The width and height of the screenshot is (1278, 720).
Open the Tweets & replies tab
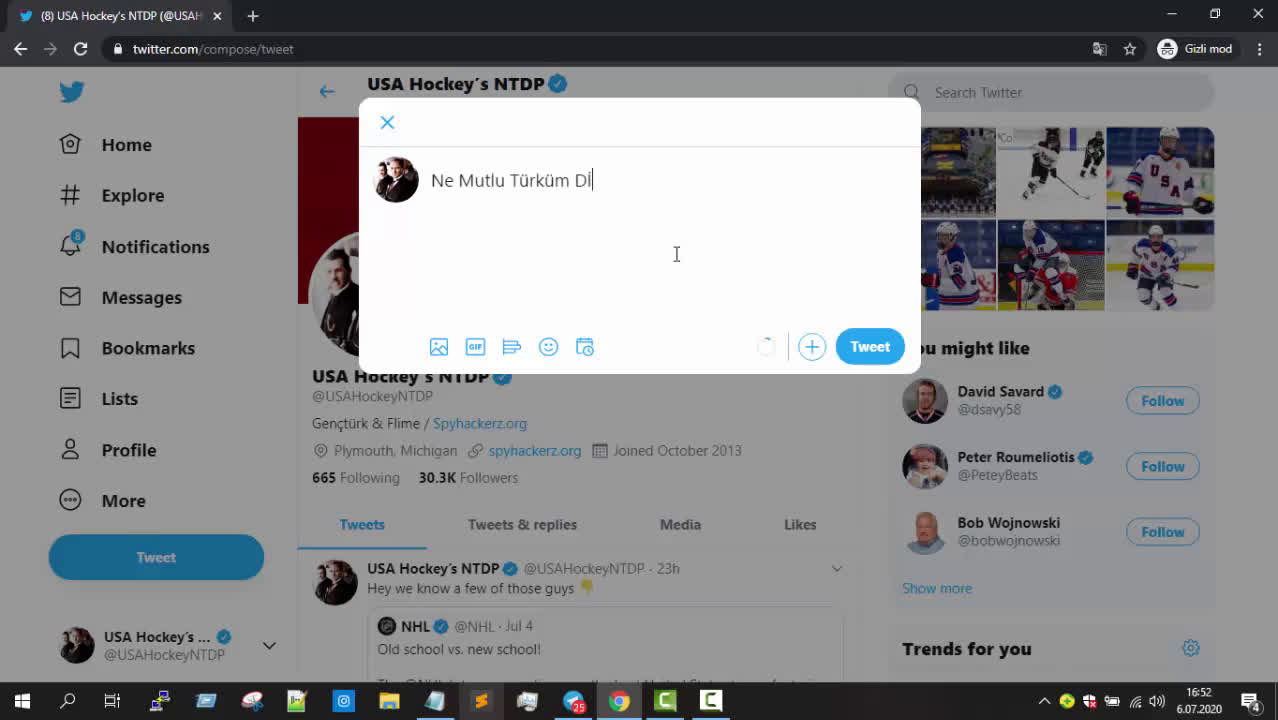click(x=522, y=524)
